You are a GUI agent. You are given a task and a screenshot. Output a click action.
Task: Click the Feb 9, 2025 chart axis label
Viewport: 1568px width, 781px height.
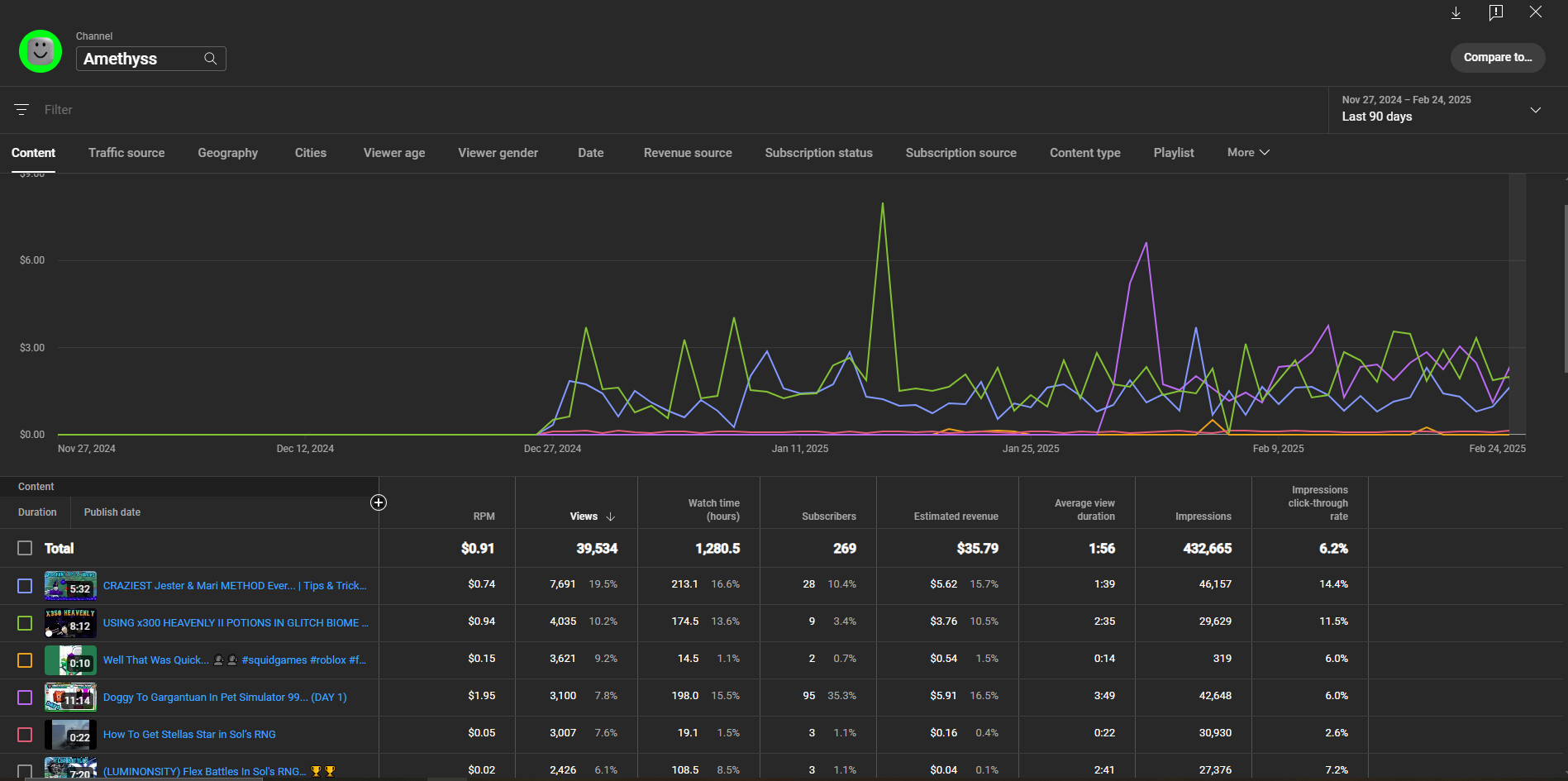point(1278,449)
